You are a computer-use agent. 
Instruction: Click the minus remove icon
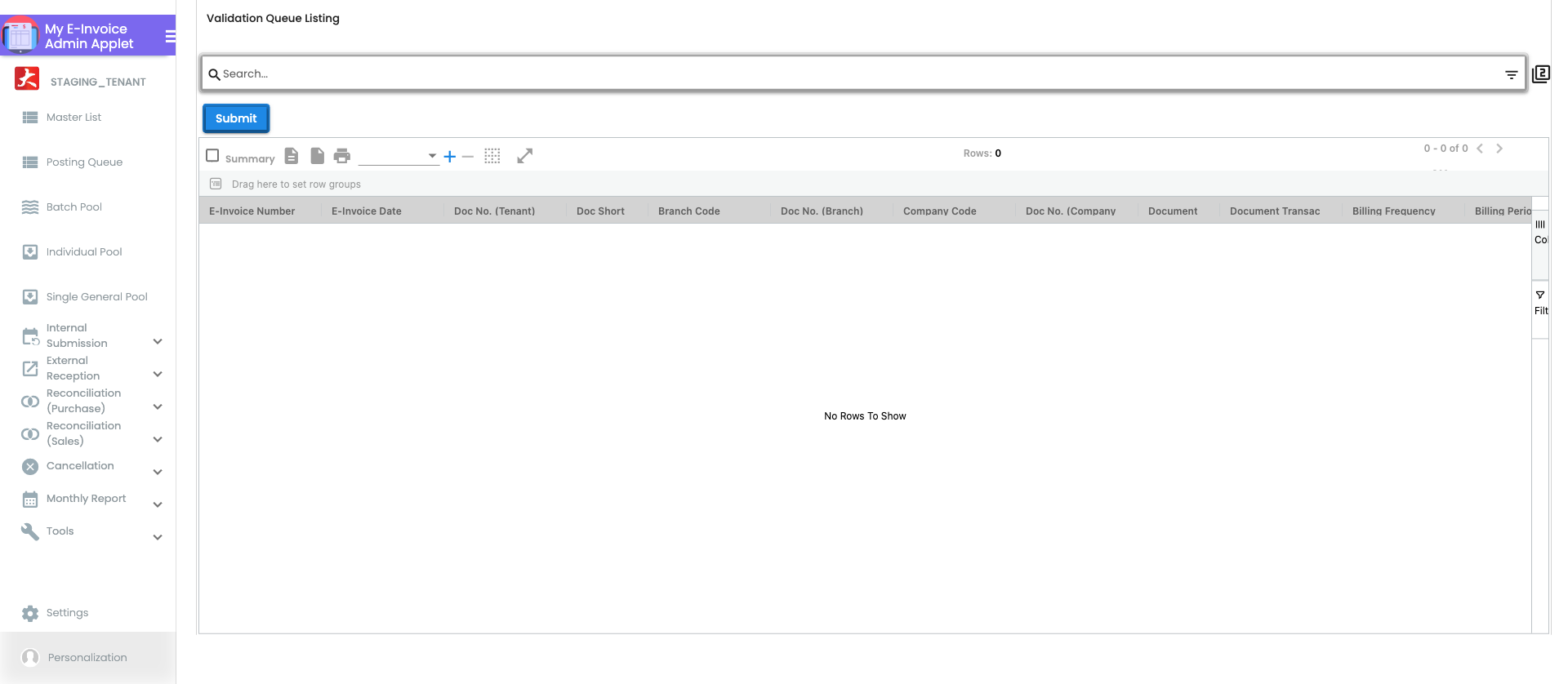[x=468, y=157]
